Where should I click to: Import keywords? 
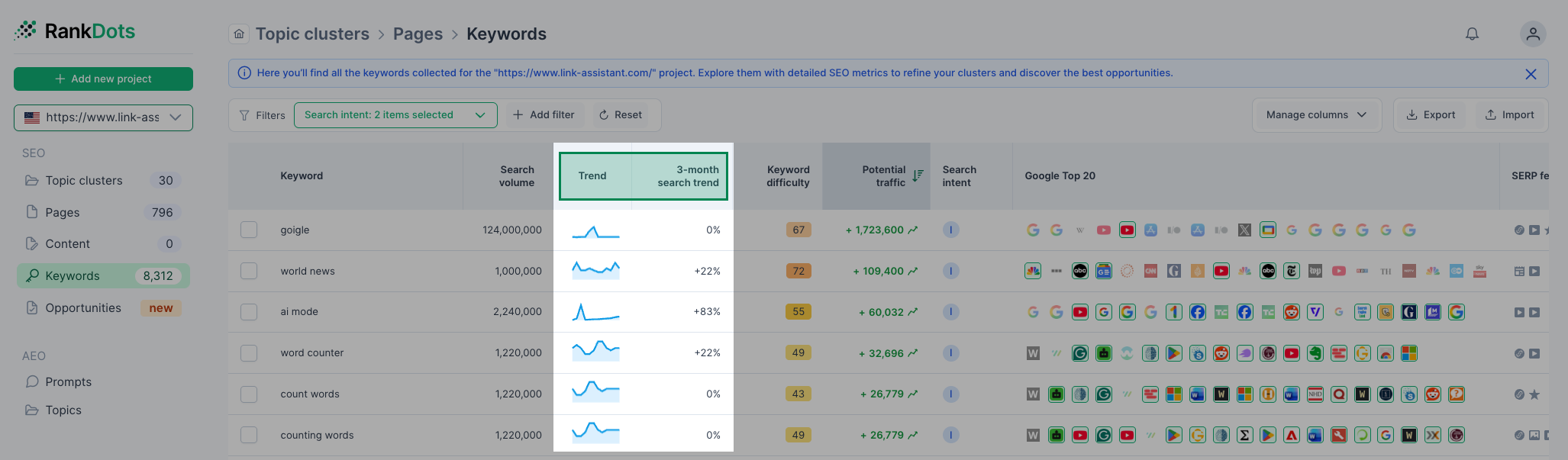[x=1509, y=115]
